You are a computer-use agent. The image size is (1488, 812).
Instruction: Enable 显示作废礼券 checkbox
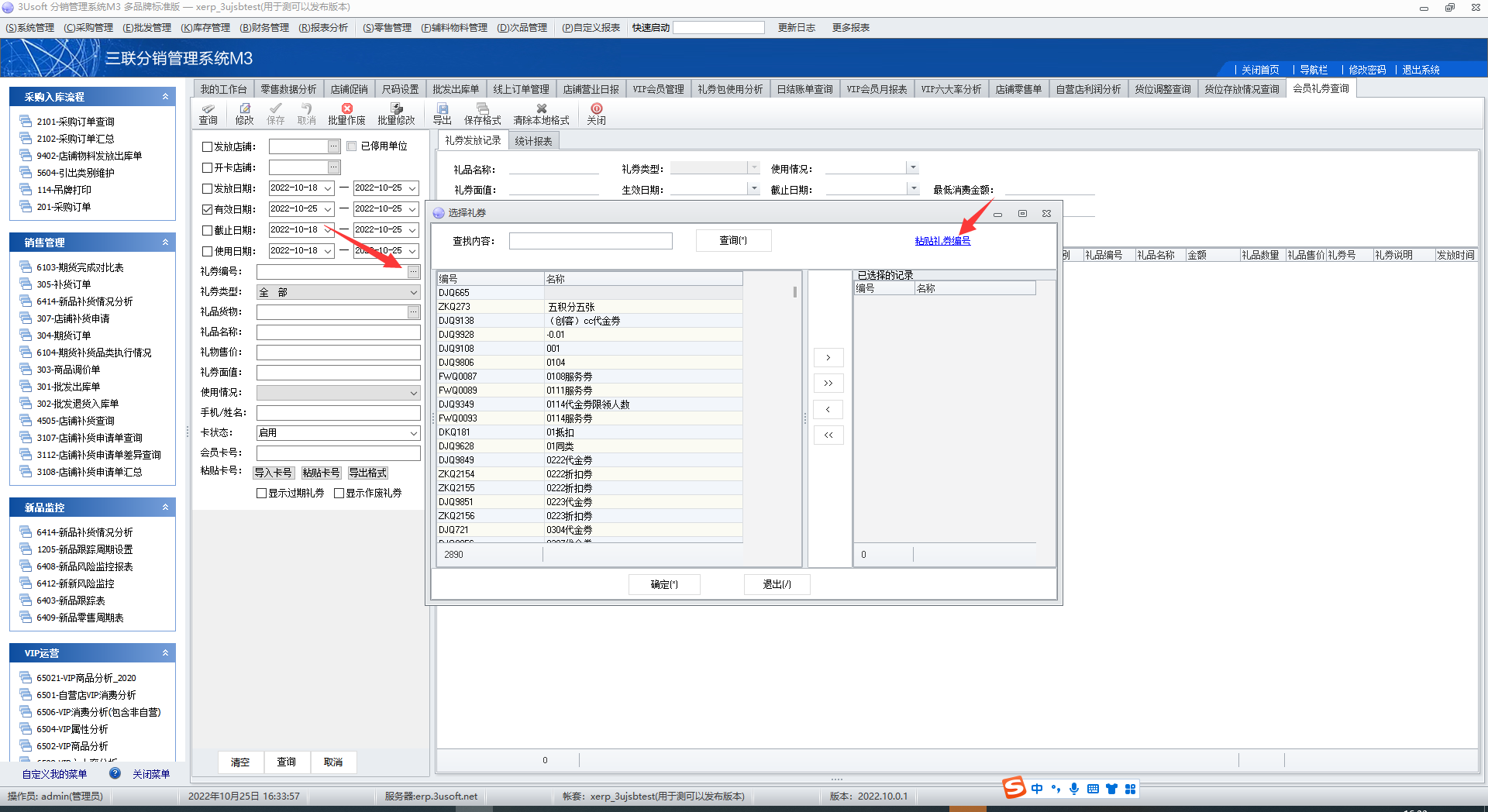(339, 493)
